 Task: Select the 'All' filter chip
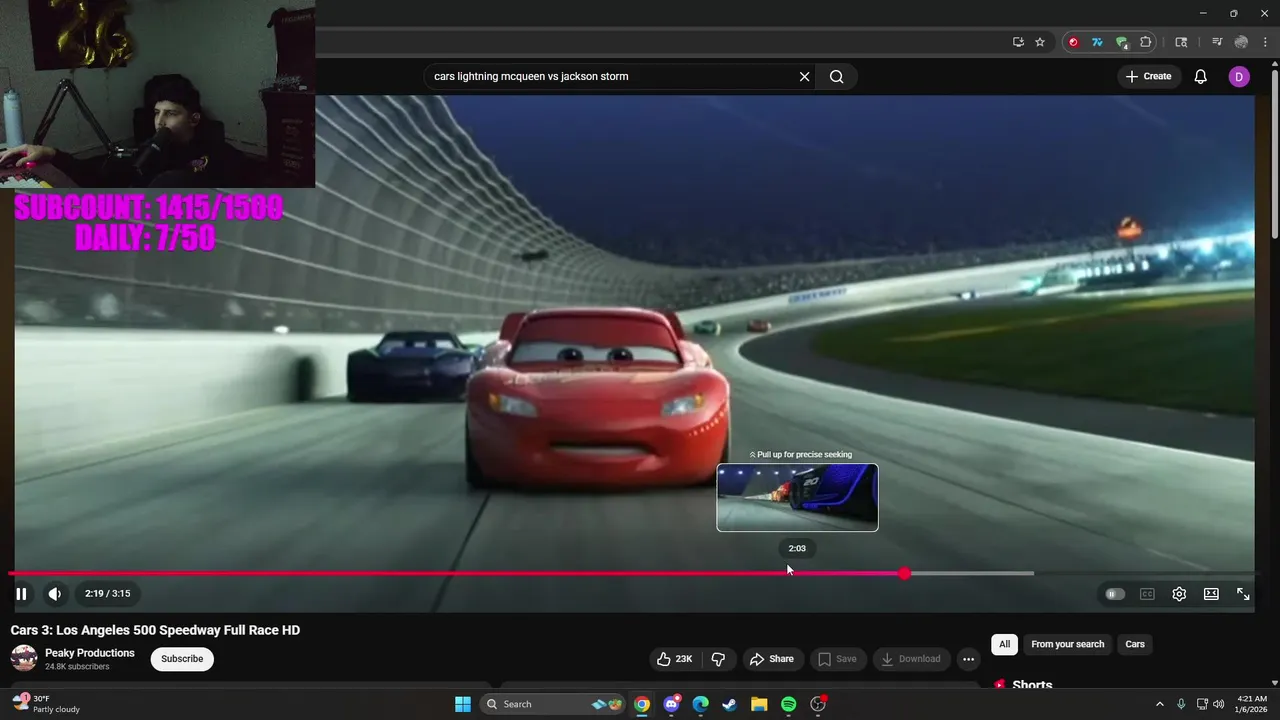(x=1005, y=644)
